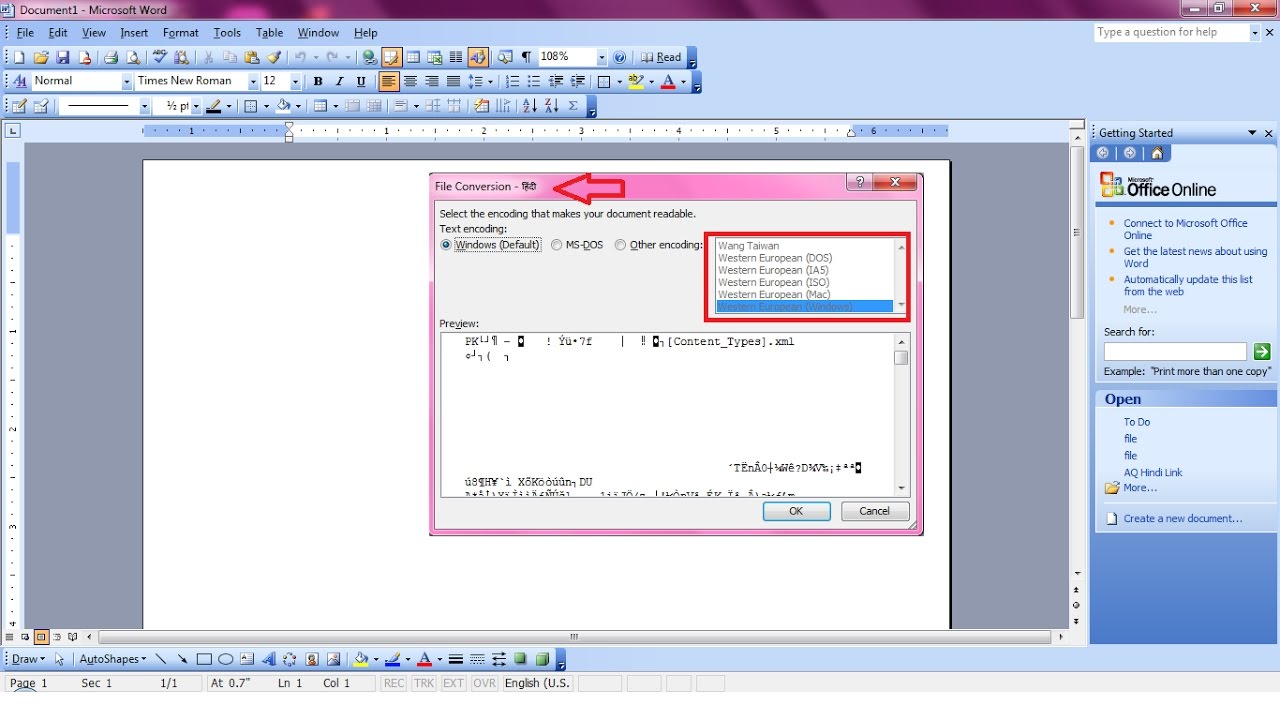Click Connect to Microsoft Office Online link
The width and height of the screenshot is (1280, 720).
pos(1186,229)
